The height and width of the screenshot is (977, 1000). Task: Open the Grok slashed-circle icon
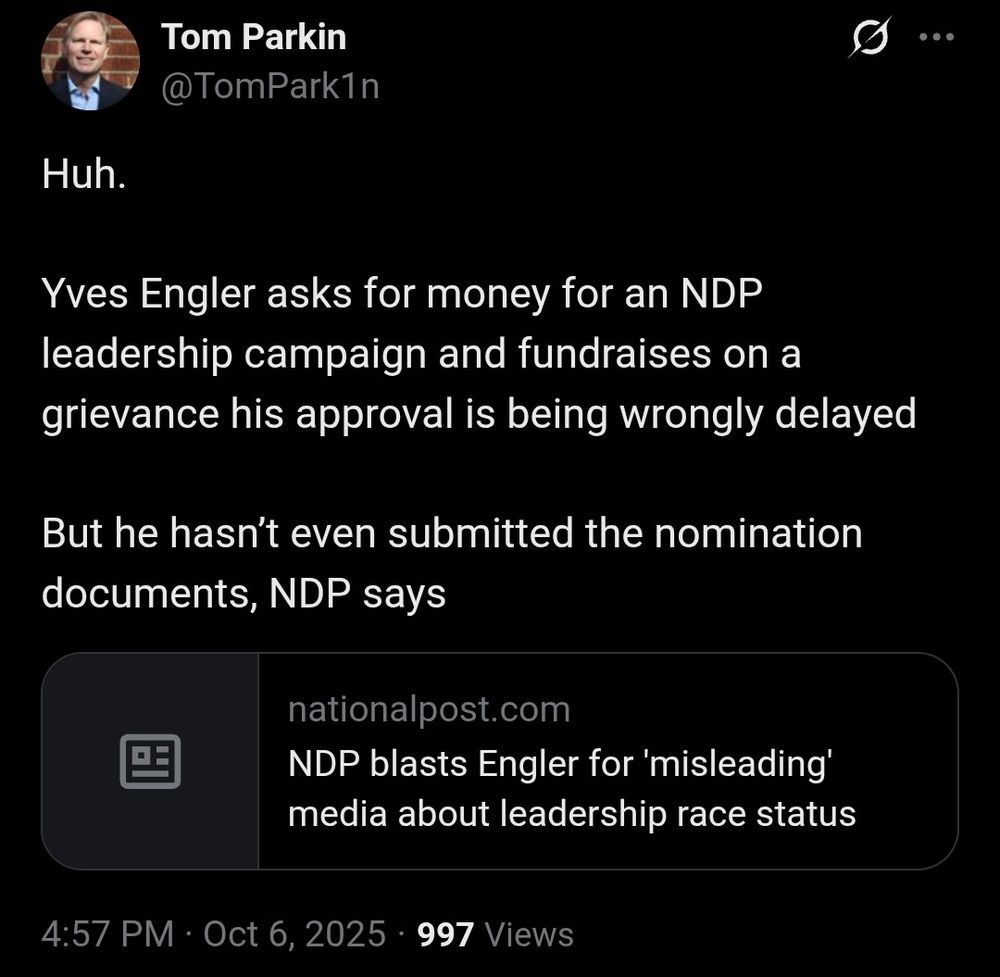pos(867,40)
